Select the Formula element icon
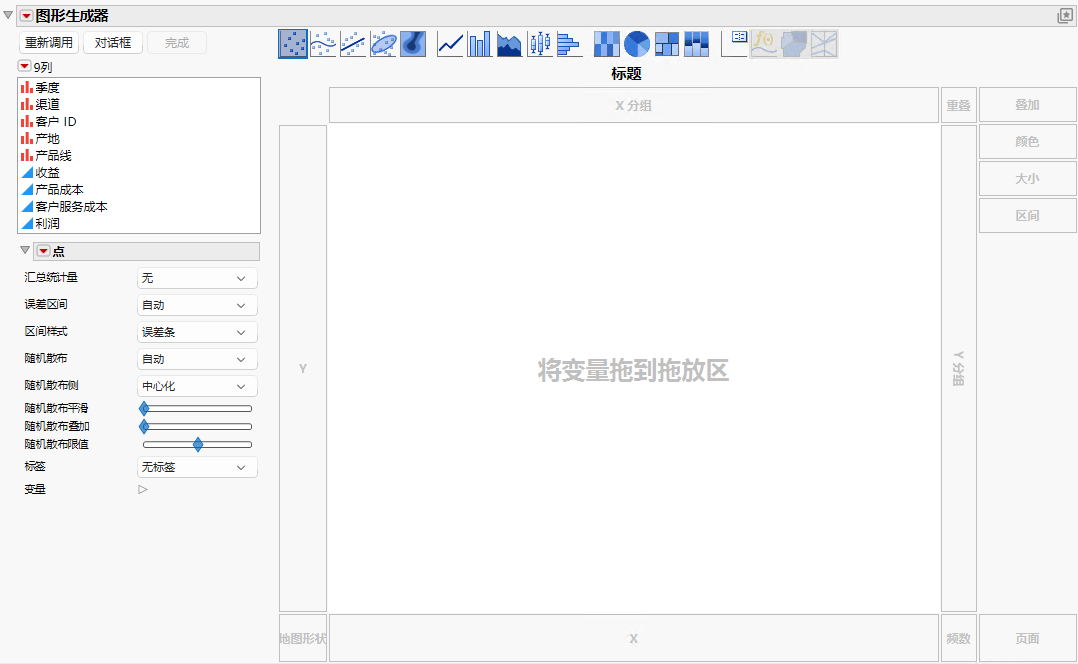Screen dimensions: 1078x664 [x=764, y=44]
